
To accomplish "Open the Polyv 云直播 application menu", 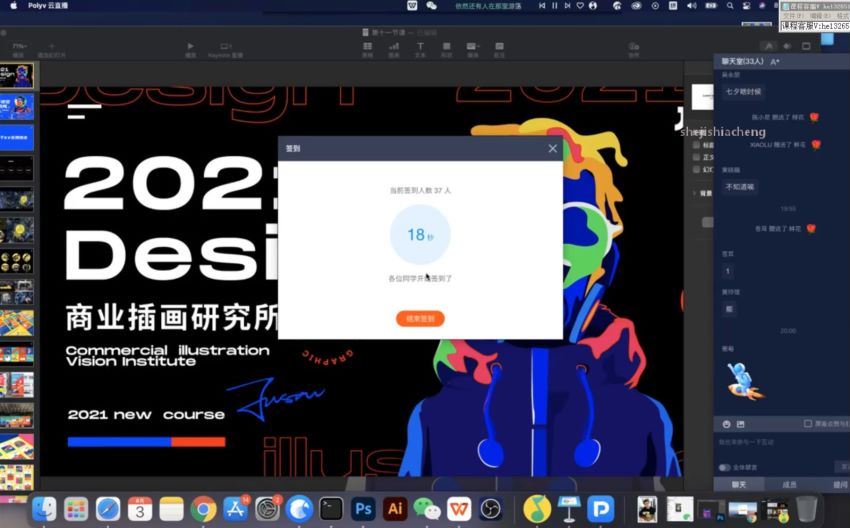I will pos(48,5).
